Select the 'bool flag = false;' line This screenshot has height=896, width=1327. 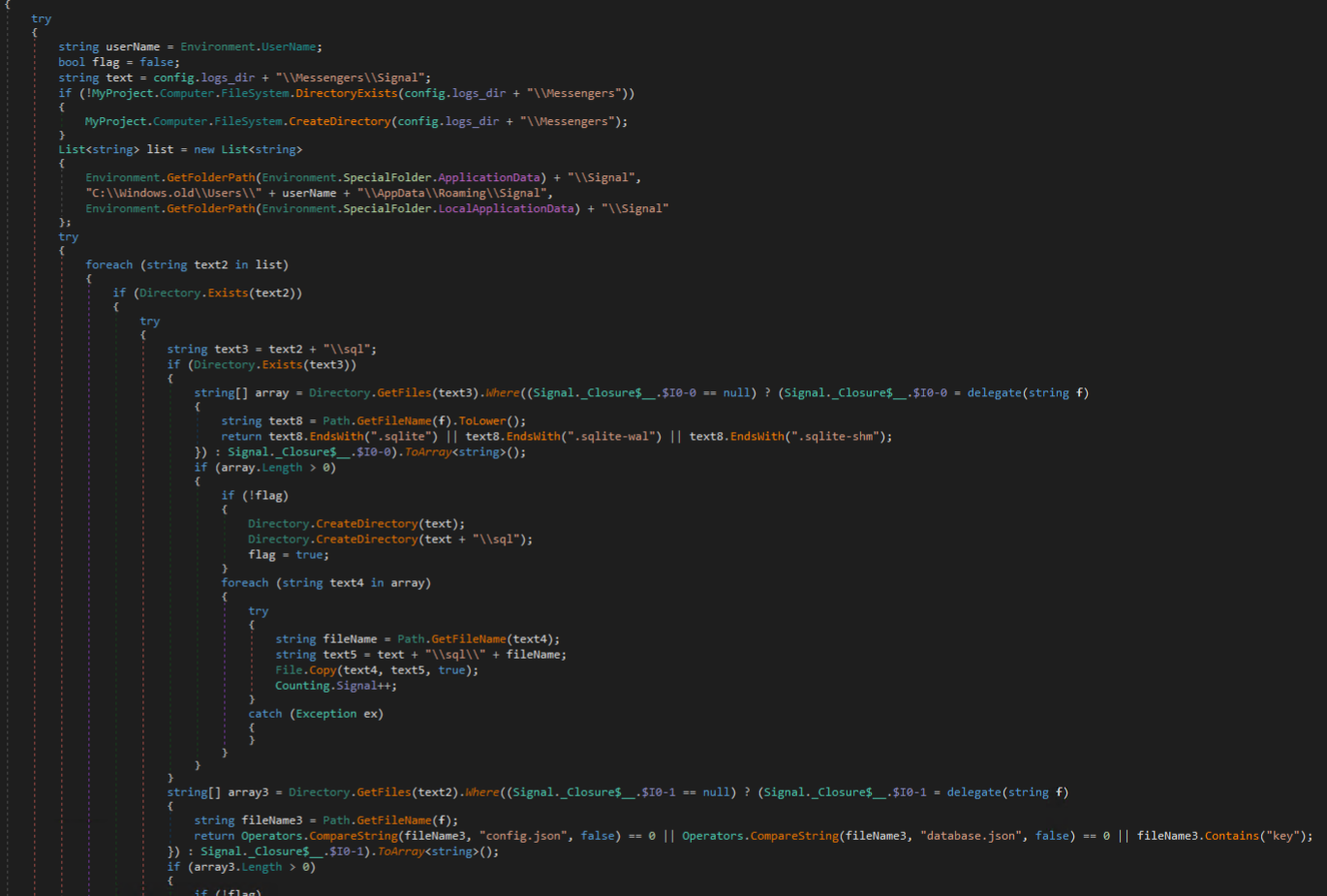point(119,62)
